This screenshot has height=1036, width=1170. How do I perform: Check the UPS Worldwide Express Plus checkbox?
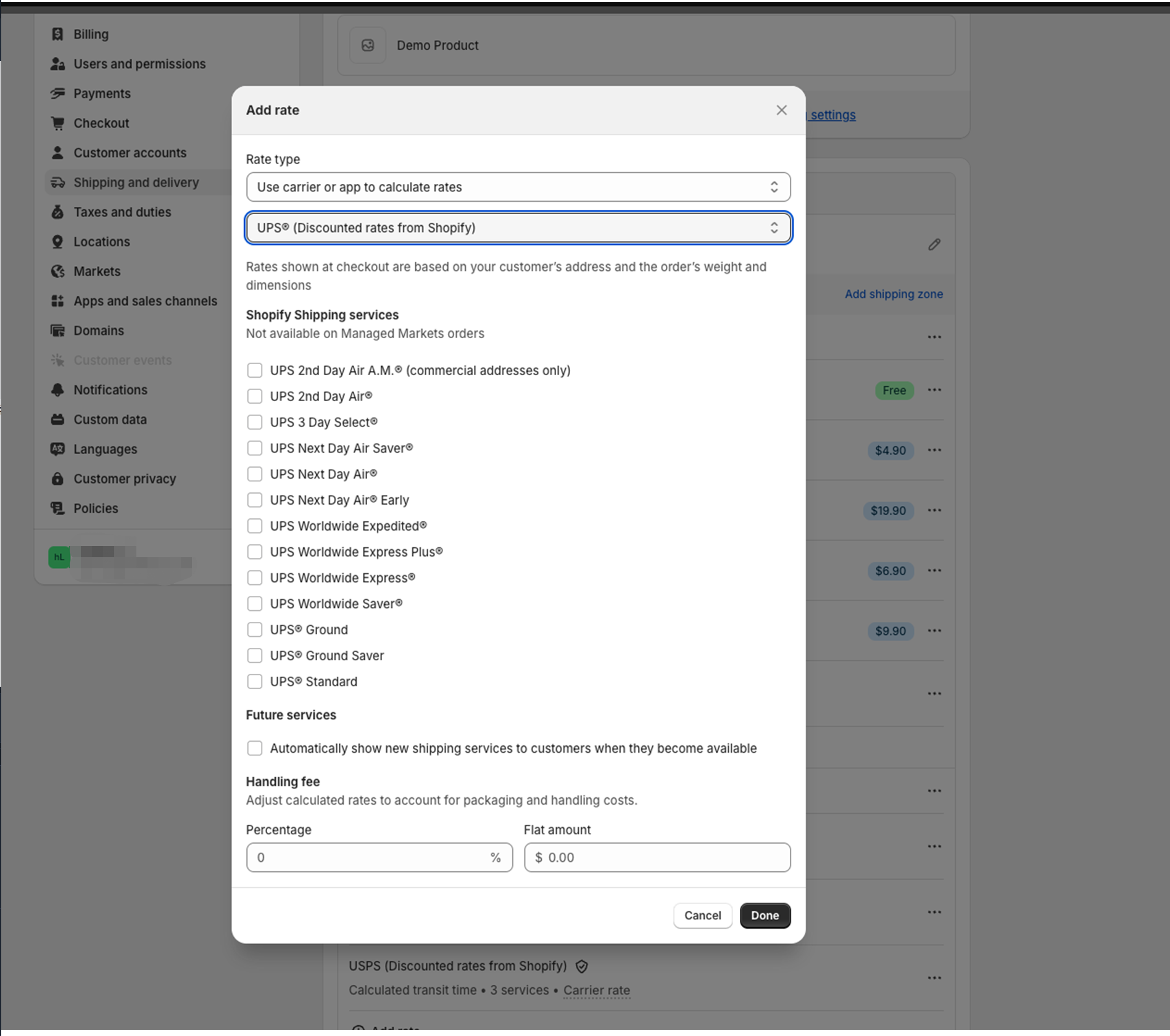coord(254,552)
